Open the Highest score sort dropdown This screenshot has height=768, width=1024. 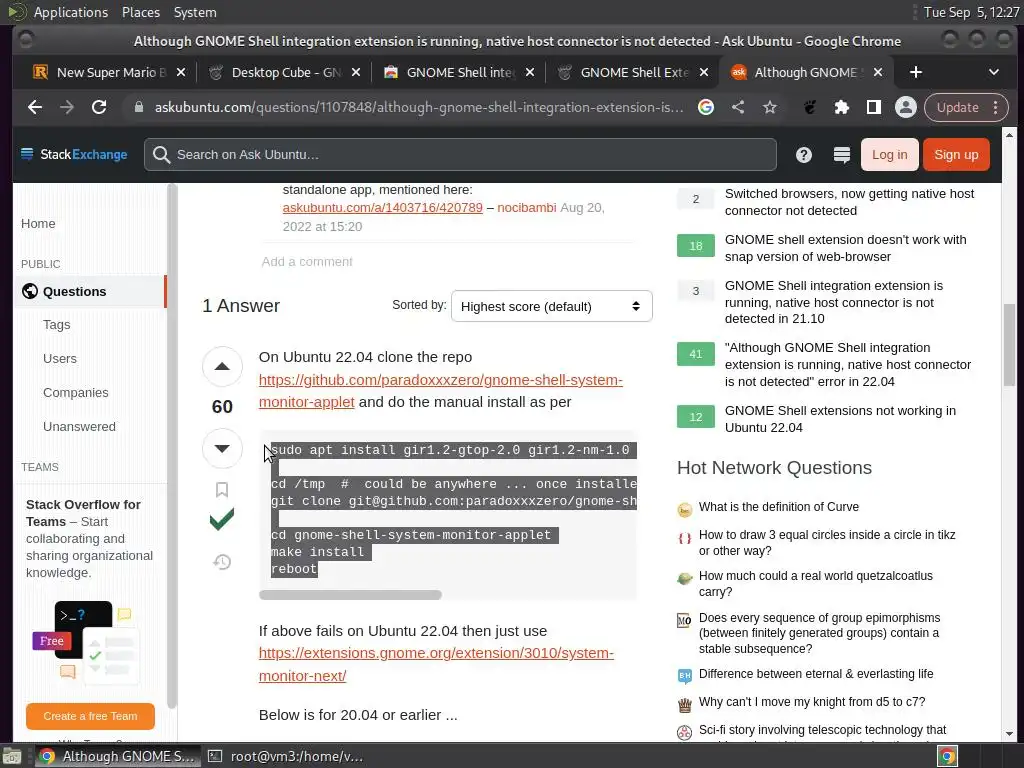coord(551,306)
